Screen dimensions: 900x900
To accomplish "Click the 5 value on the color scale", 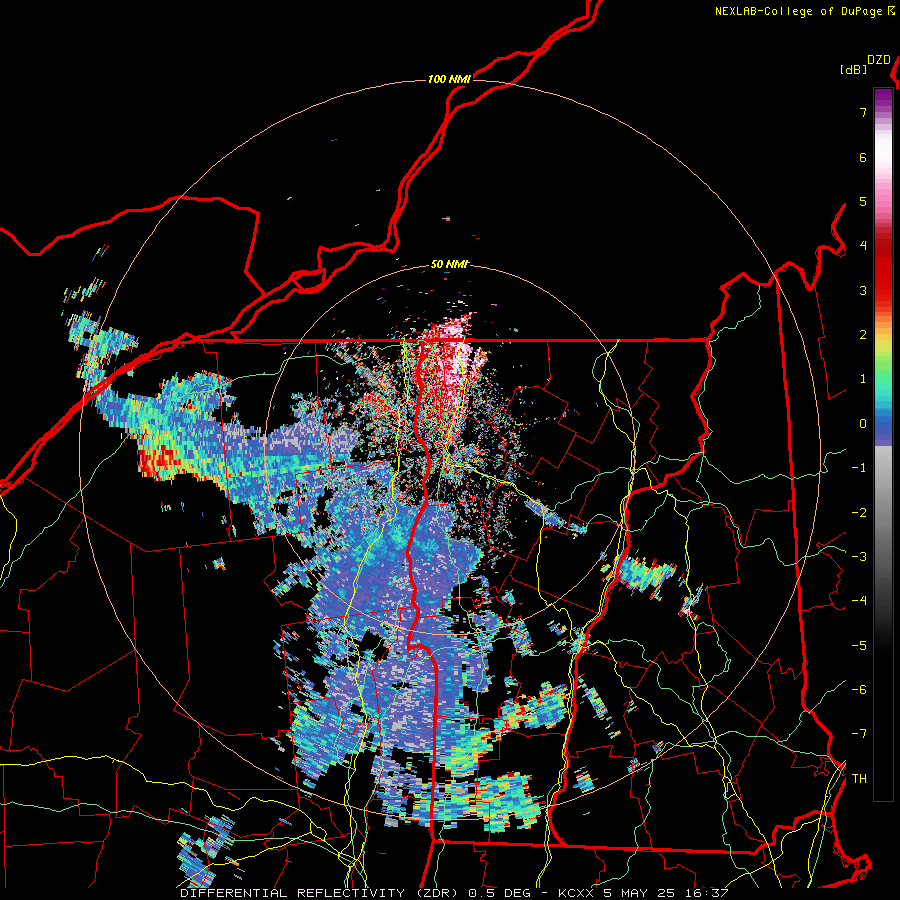I will pos(863,201).
